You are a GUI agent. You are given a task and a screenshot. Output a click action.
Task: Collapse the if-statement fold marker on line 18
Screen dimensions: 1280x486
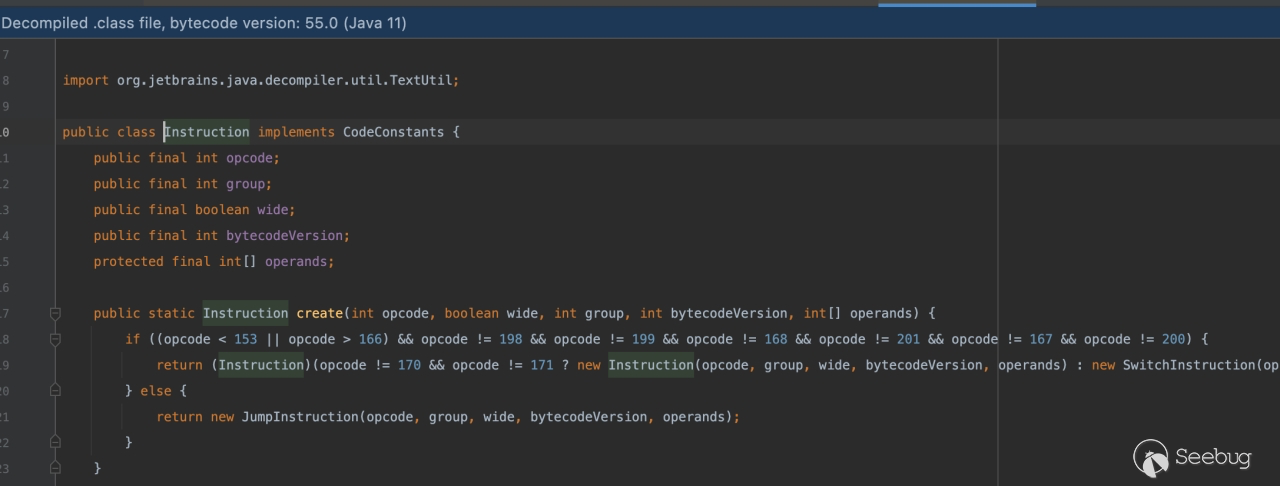coord(55,340)
